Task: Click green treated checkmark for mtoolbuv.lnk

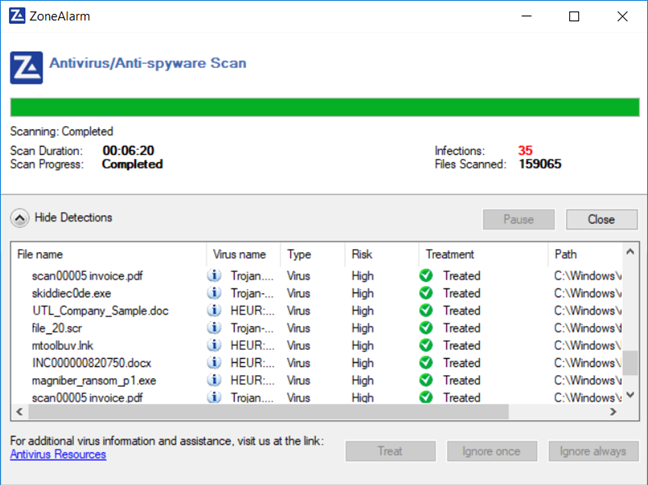Action: 426,345
